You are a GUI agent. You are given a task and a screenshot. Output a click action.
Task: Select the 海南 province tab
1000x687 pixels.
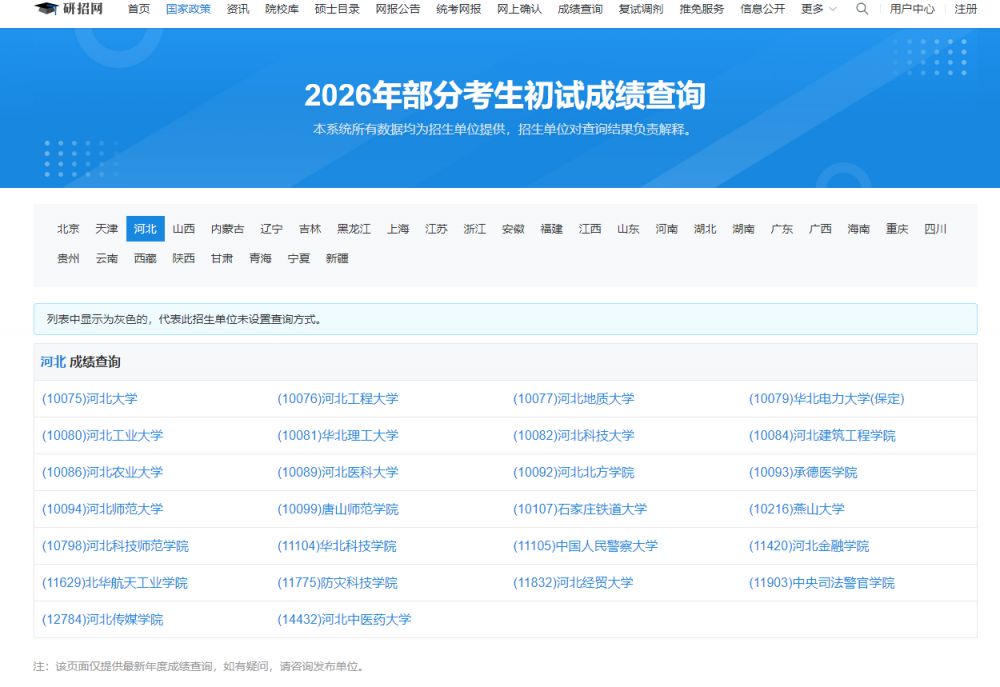click(x=858, y=228)
